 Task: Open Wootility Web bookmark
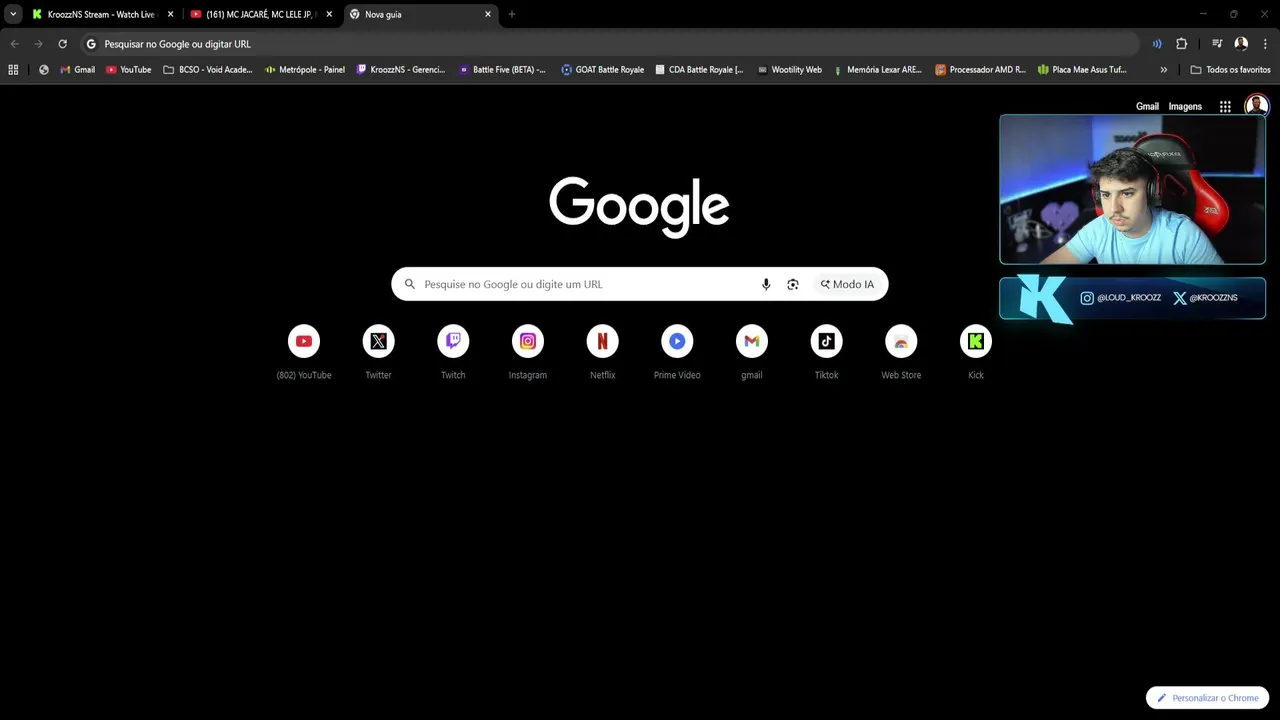coord(790,70)
